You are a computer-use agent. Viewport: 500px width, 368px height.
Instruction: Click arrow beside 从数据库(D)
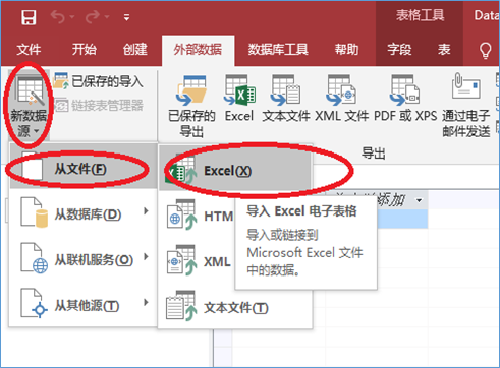(x=146, y=211)
